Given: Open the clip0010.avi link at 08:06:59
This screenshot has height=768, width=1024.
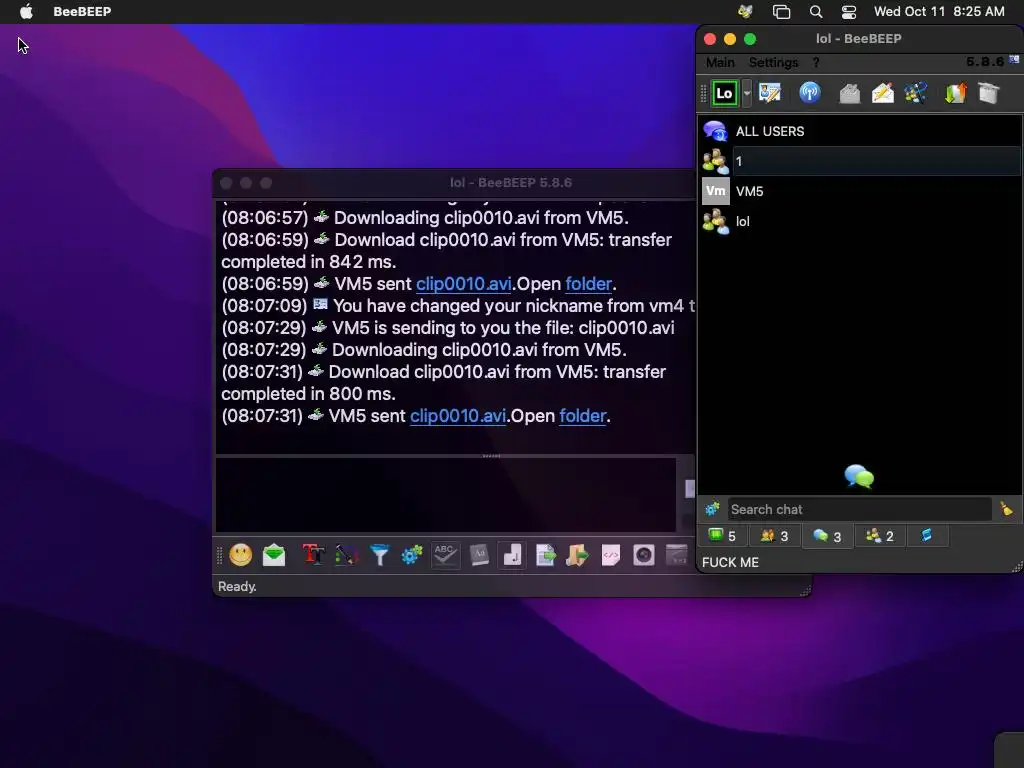Looking at the screenshot, I should point(464,284).
